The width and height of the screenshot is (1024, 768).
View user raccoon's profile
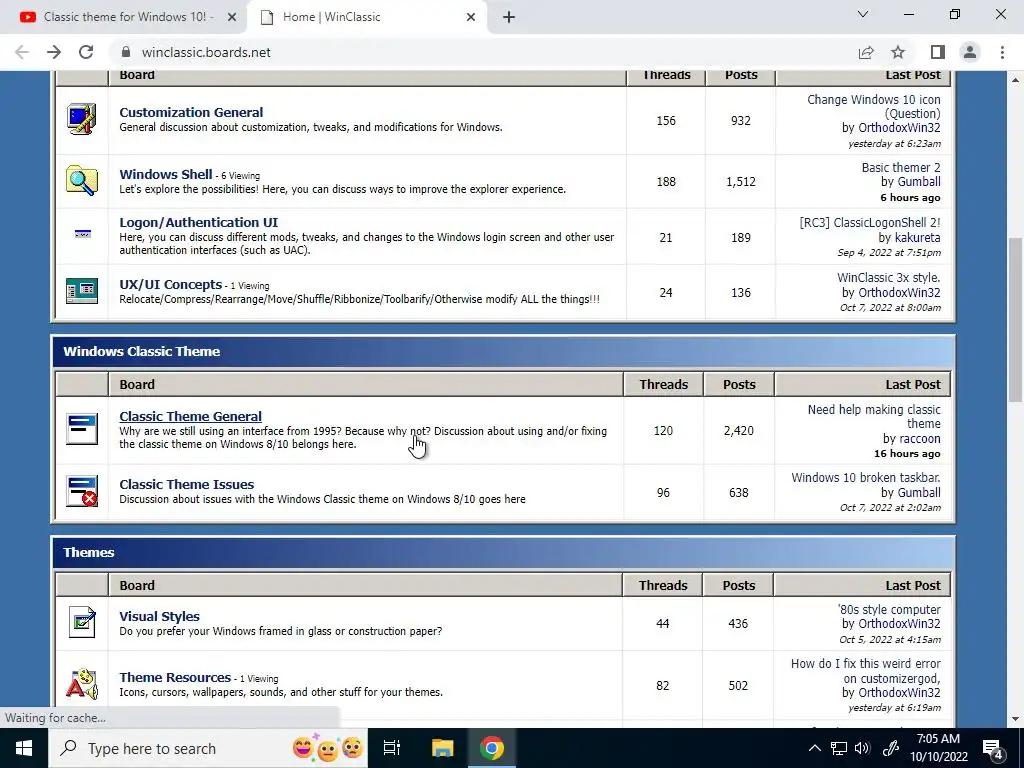click(x=920, y=438)
